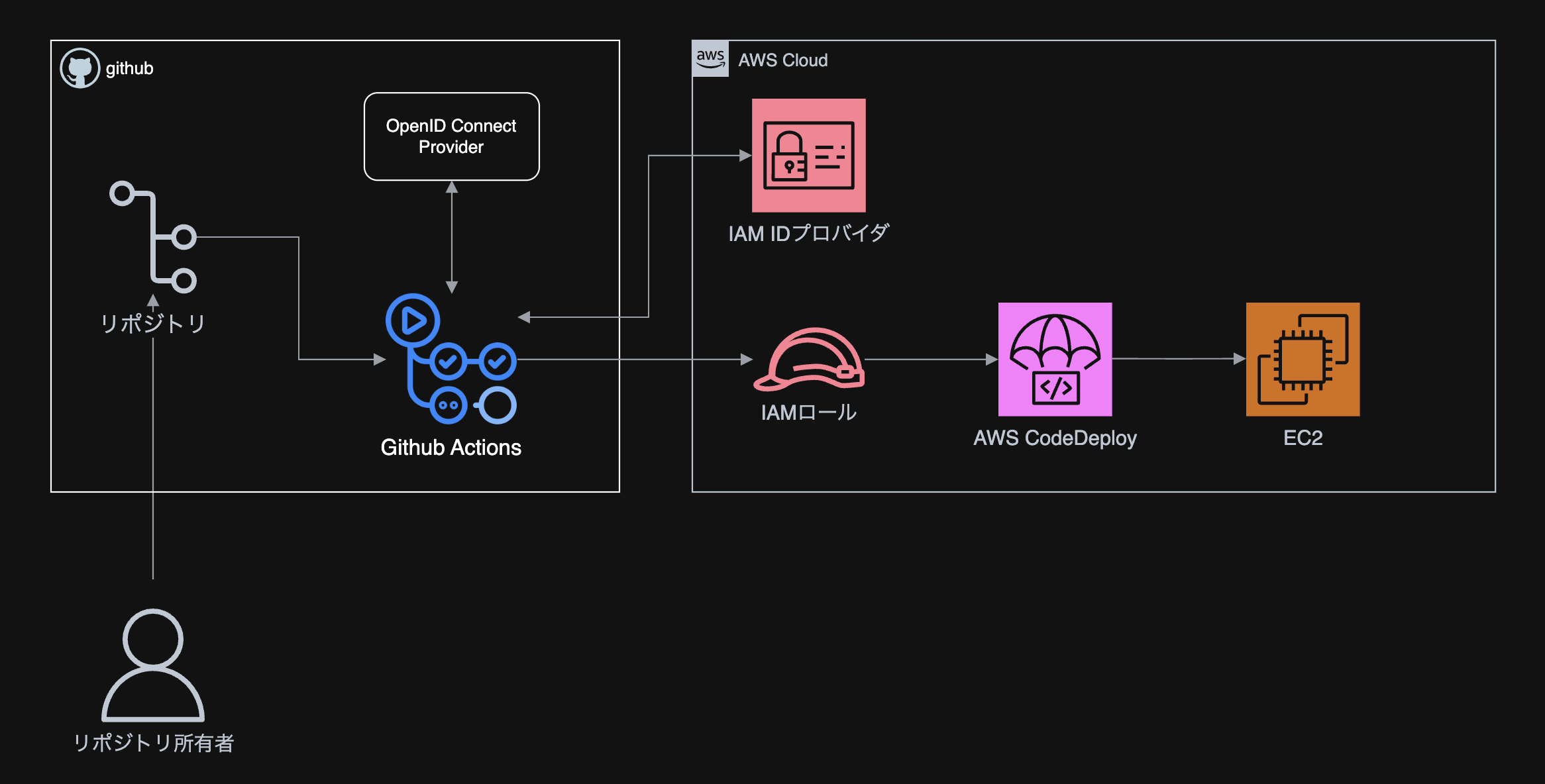This screenshot has width=1545, height=784.
Task: Click the 'リポジトリ' label under branch icon
Action: coord(153,324)
